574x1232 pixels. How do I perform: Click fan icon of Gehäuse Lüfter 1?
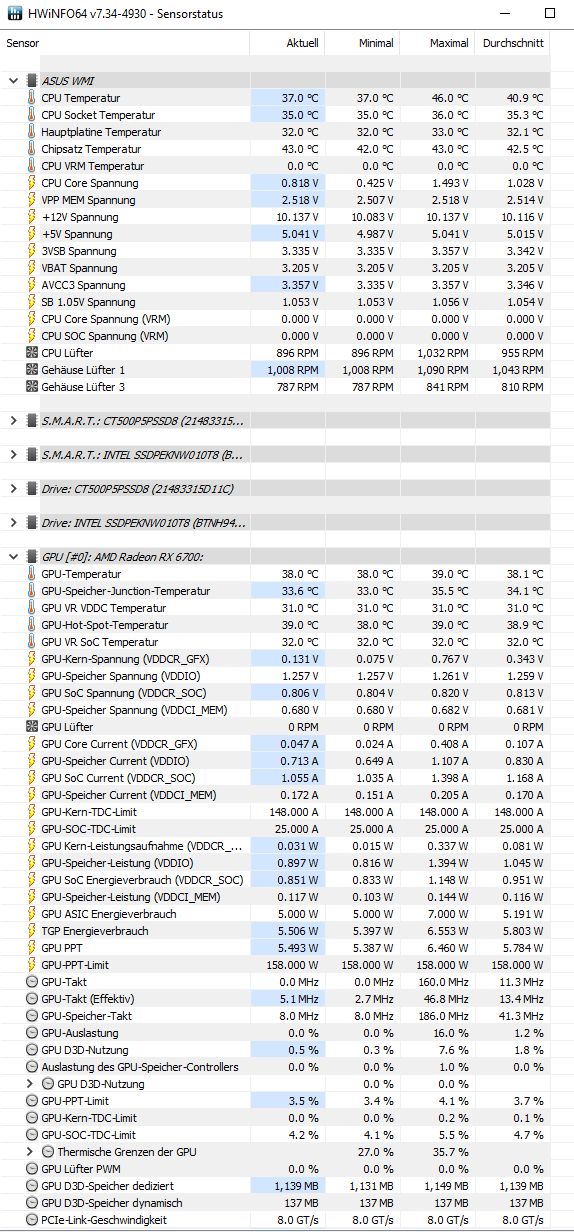tap(31, 370)
